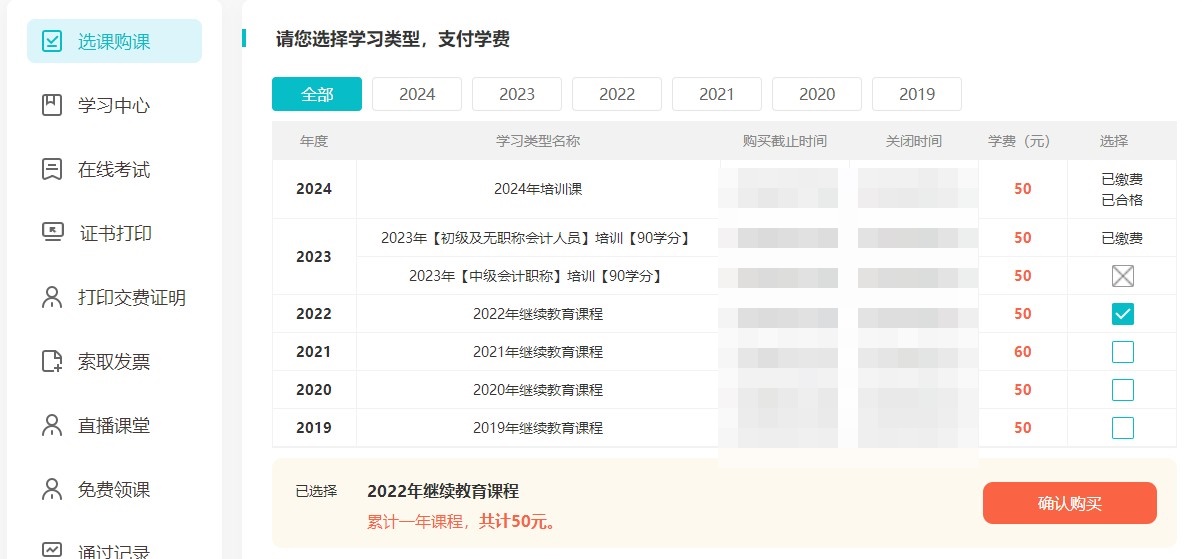Click 已缴费 status in 2023 初级 row
The image size is (1202, 559).
1122,238
